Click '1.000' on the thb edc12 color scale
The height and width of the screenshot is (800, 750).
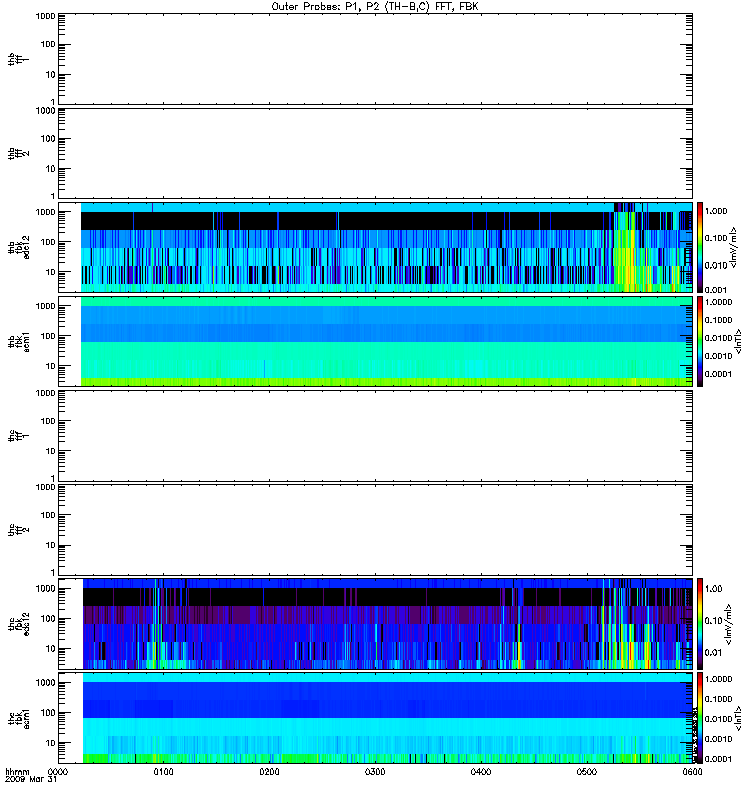[716, 211]
